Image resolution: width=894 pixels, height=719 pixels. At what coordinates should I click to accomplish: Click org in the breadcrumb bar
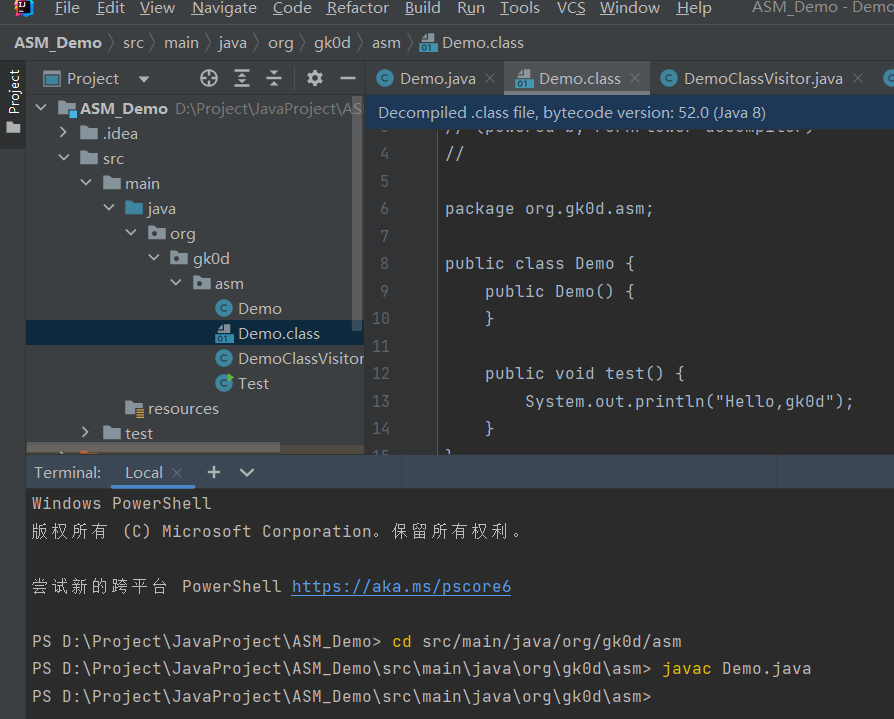coord(281,43)
